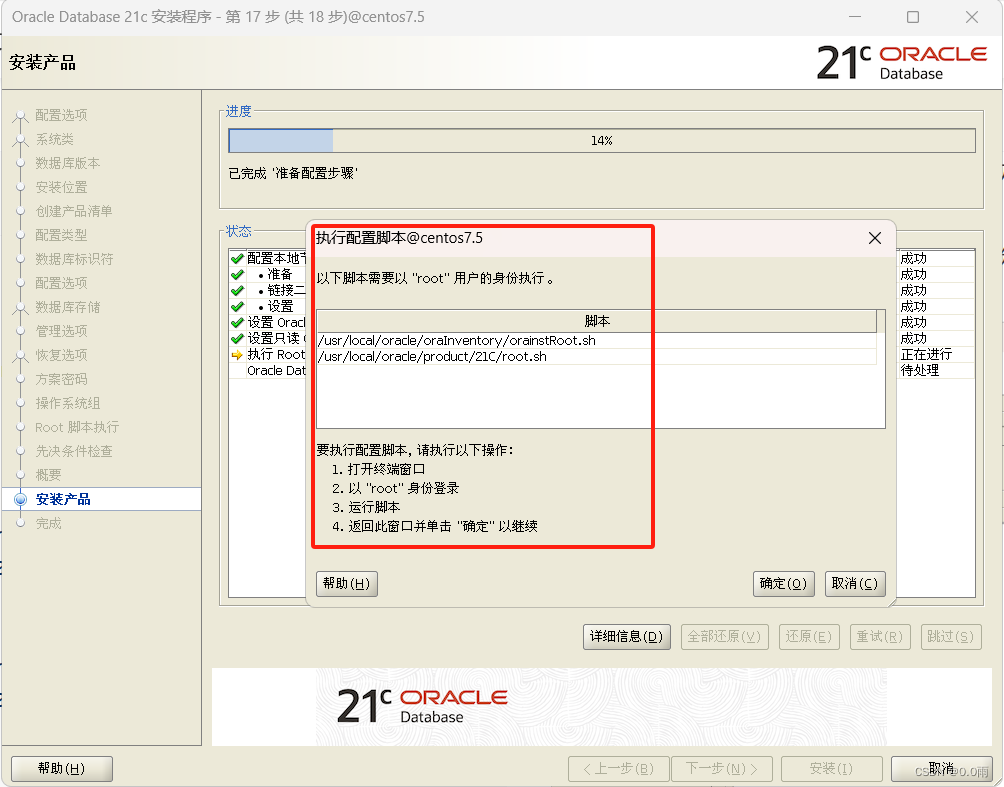1004x787 pixels.
Task: Click green checkmark next to 准备 sub-step
Action: 236,273
